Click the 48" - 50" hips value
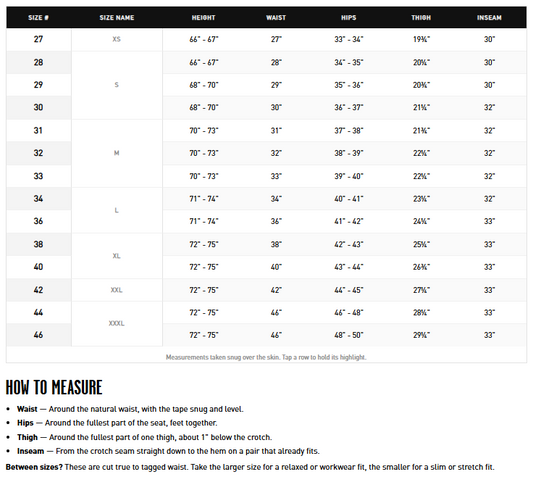This screenshot has height=477, width=533. (349, 335)
